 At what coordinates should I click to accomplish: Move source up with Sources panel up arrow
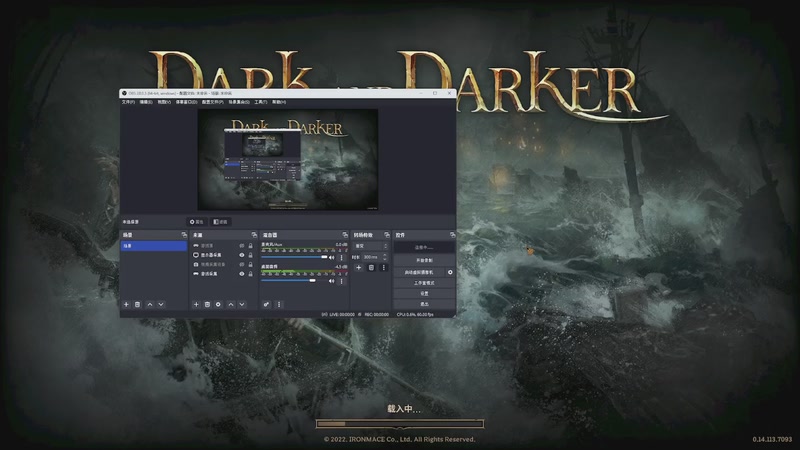tap(231, 305)
